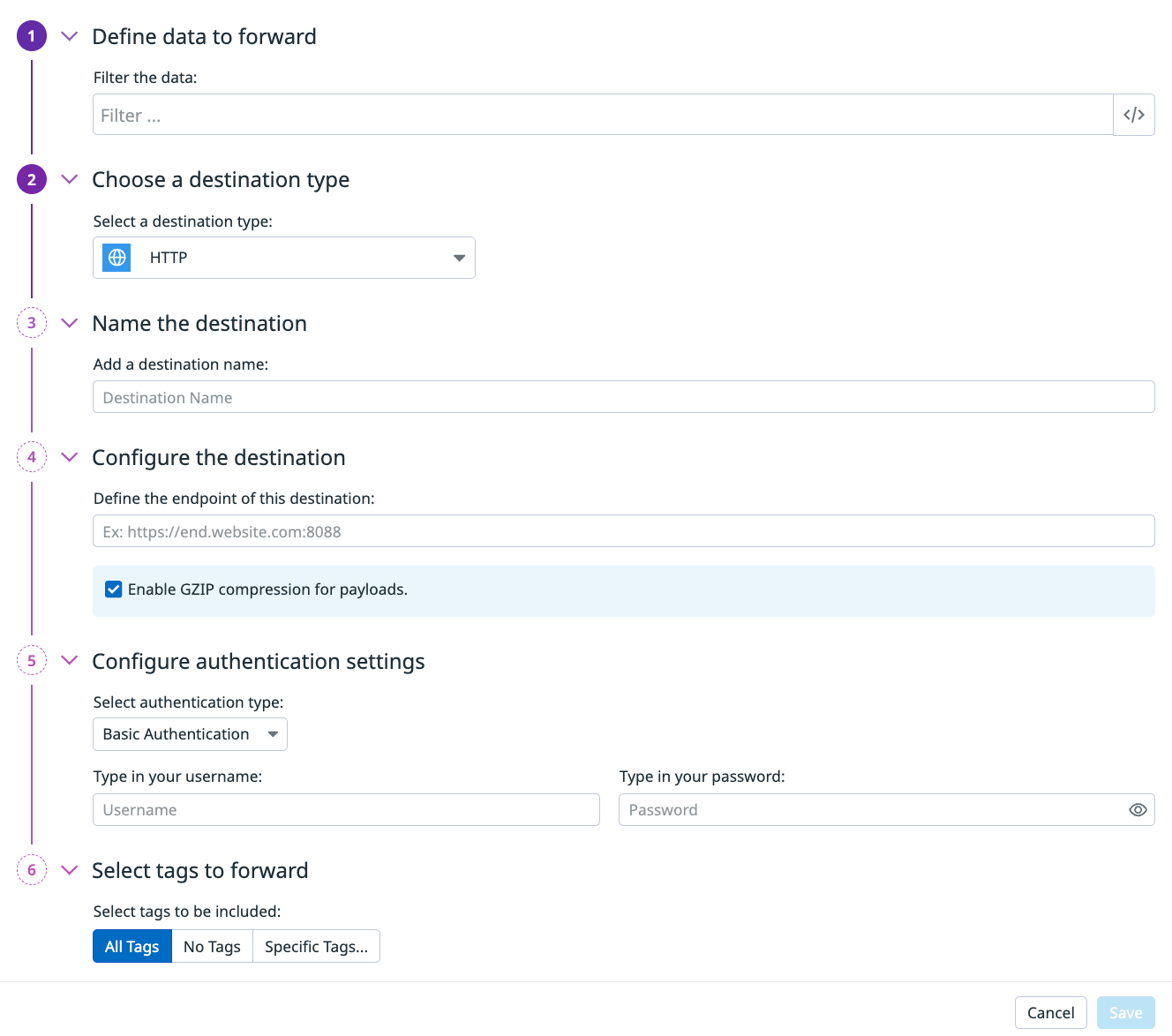Click the step 6 circle marker
This screenshot has width=1172, height=1036.
[x=32, y=870]
